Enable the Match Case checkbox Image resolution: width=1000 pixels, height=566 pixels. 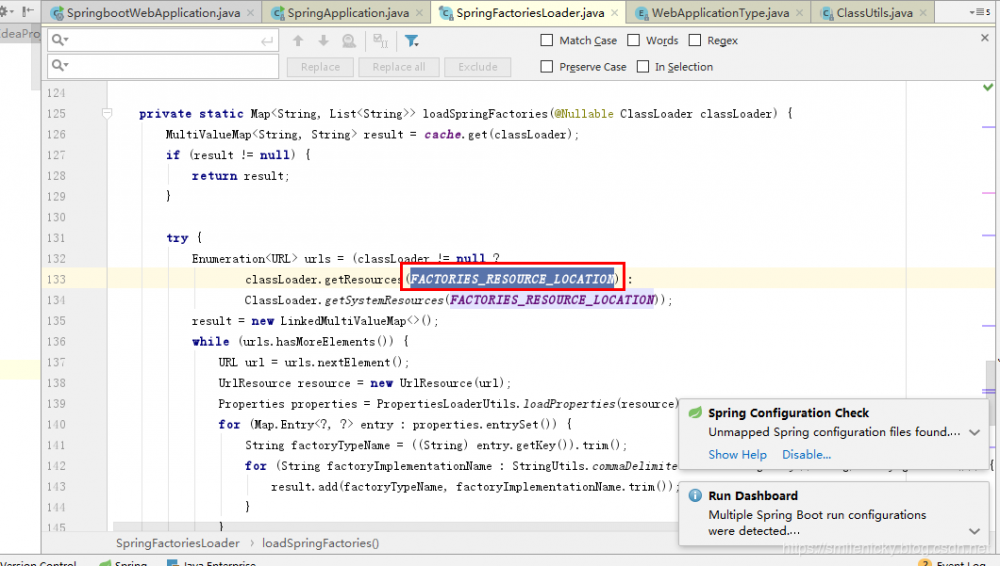point(547,41)
